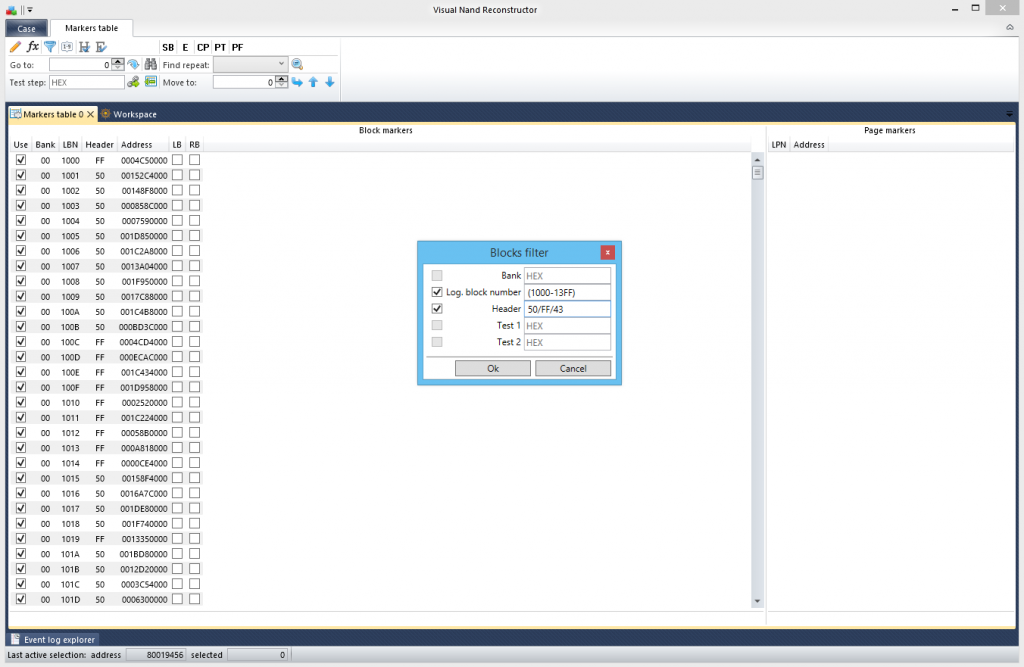Click the E toolbar button next to SB
Viewport: 1024px width, 667px height.
(x=185, y=48)
